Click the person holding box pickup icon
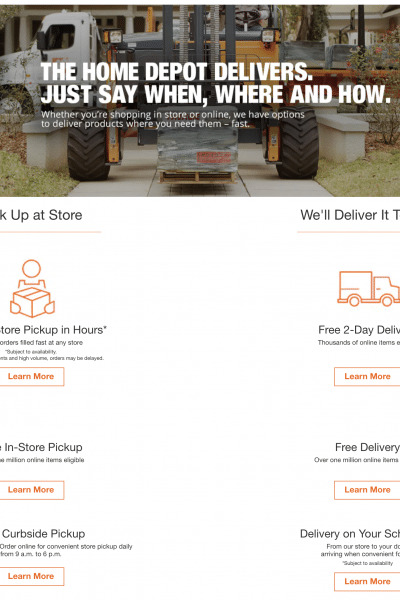This screenshot has height=600, width=400. [32, 289]
